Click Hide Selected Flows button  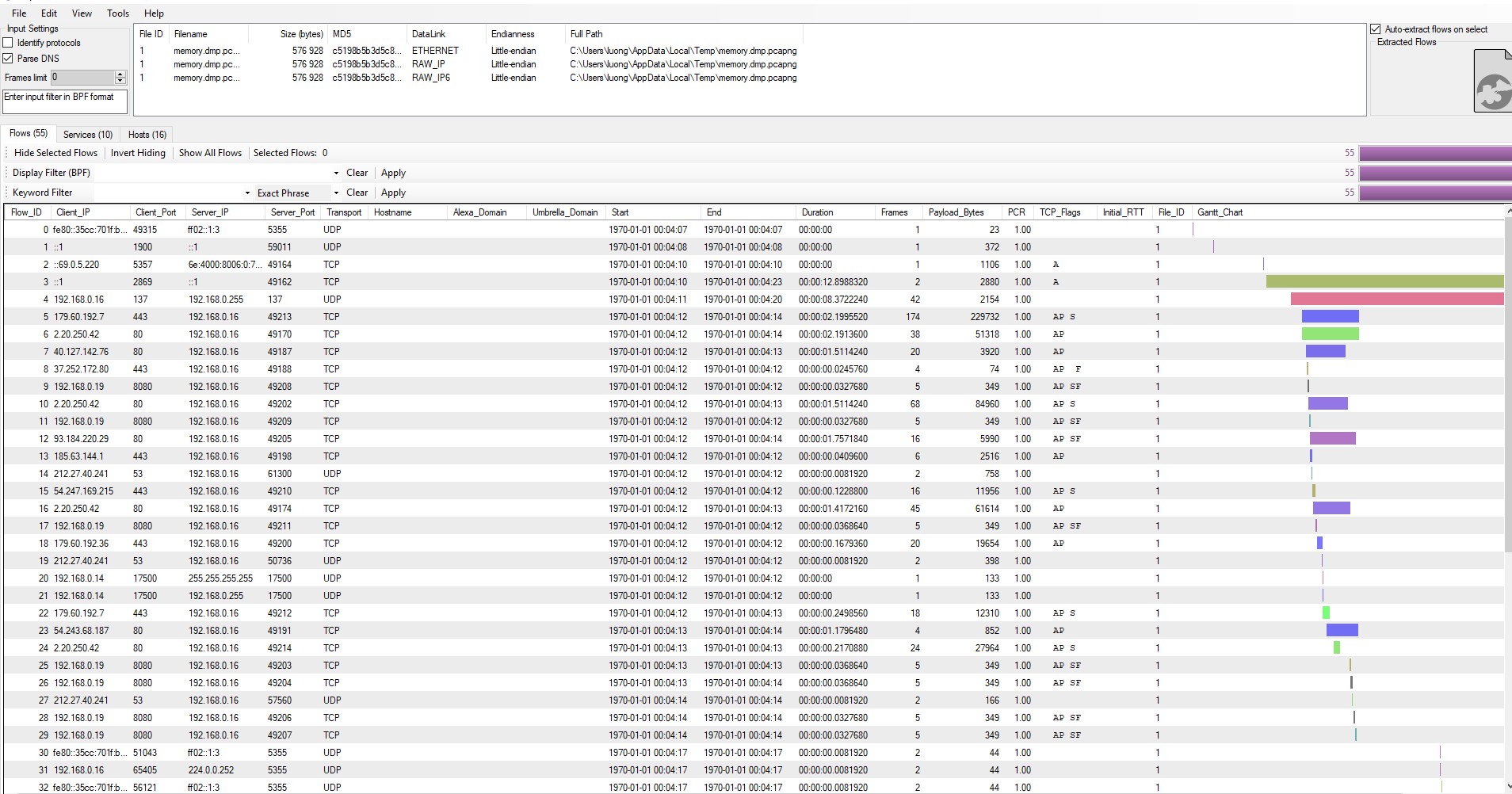(55, 153)
